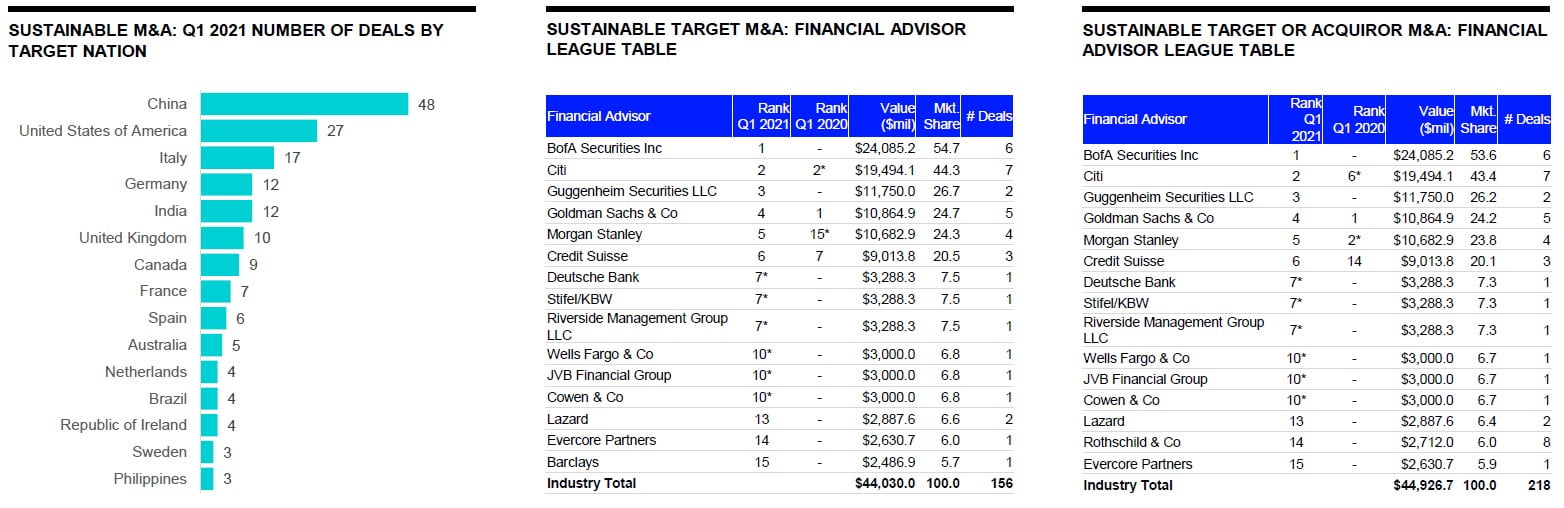This screenshot has width=1564, height=508.
Task: Click # Deals header in the rightmost table
Action: (1527, 119)
